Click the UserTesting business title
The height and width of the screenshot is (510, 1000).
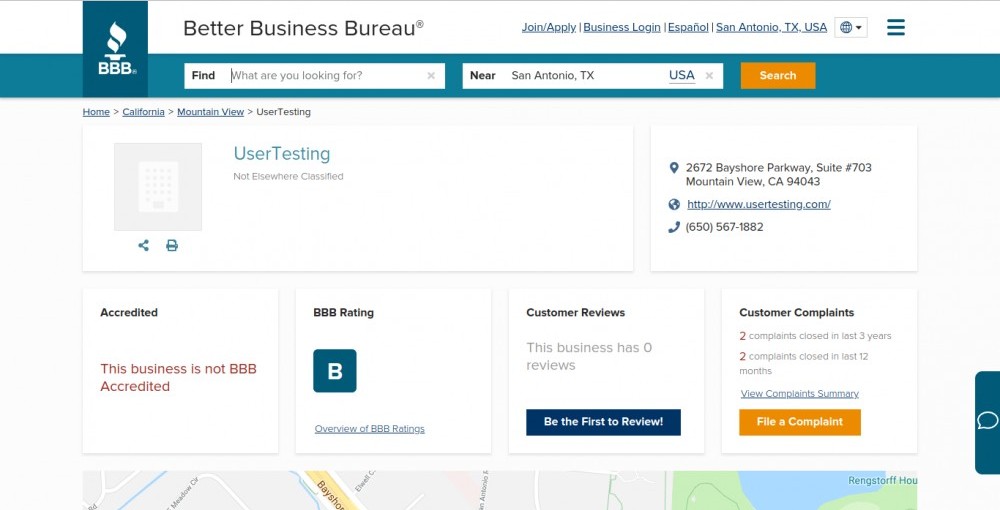(x=282, y=154)
